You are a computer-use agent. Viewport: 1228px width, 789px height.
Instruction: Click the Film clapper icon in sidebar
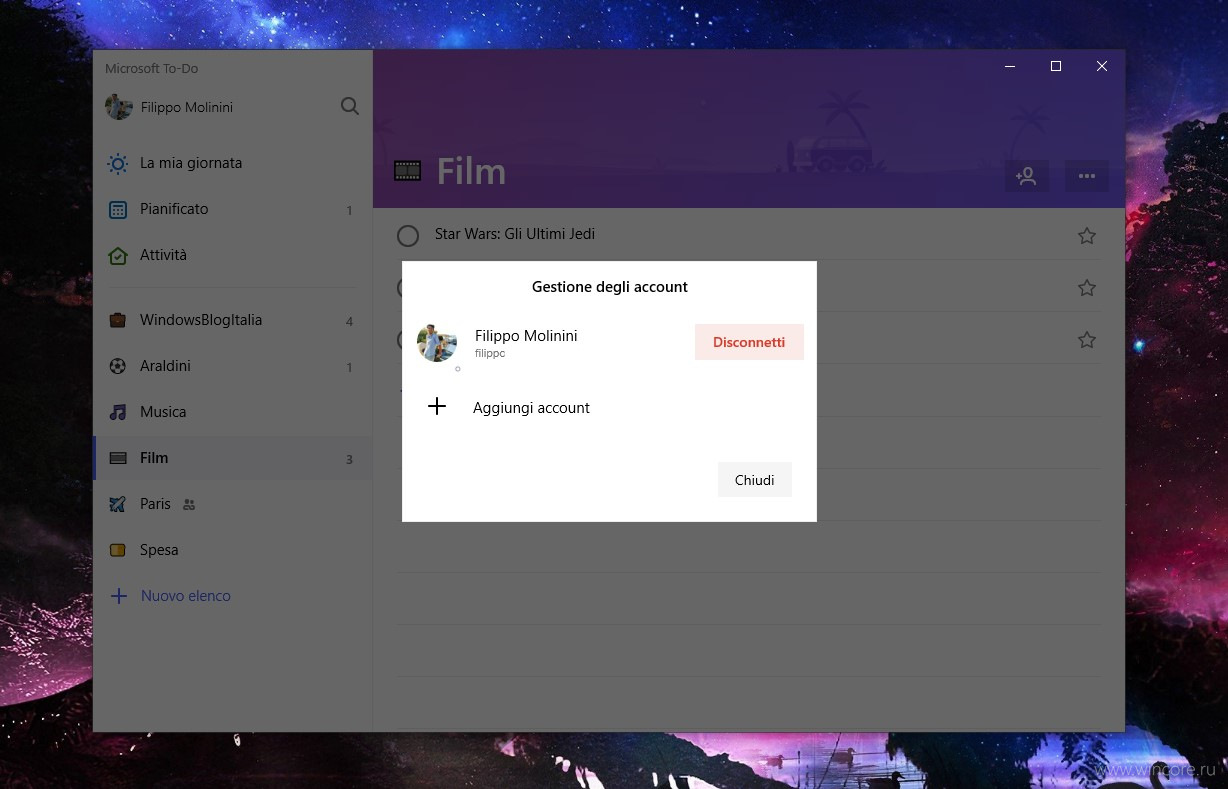click(118, 458)
